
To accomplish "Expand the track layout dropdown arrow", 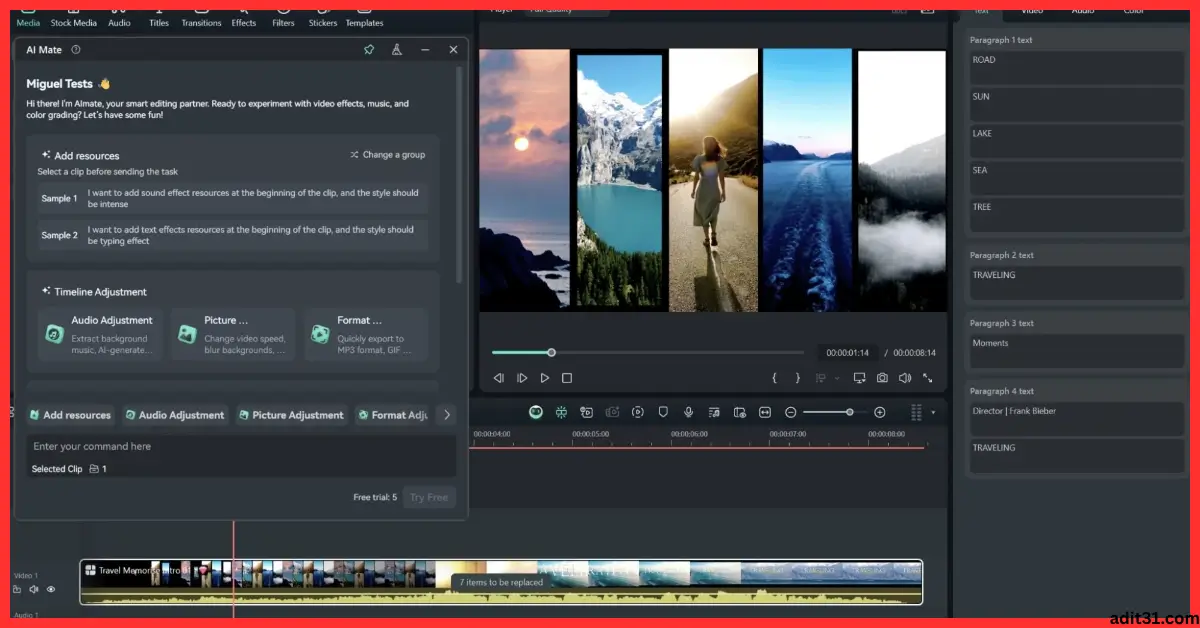I will tap(933, 412).
